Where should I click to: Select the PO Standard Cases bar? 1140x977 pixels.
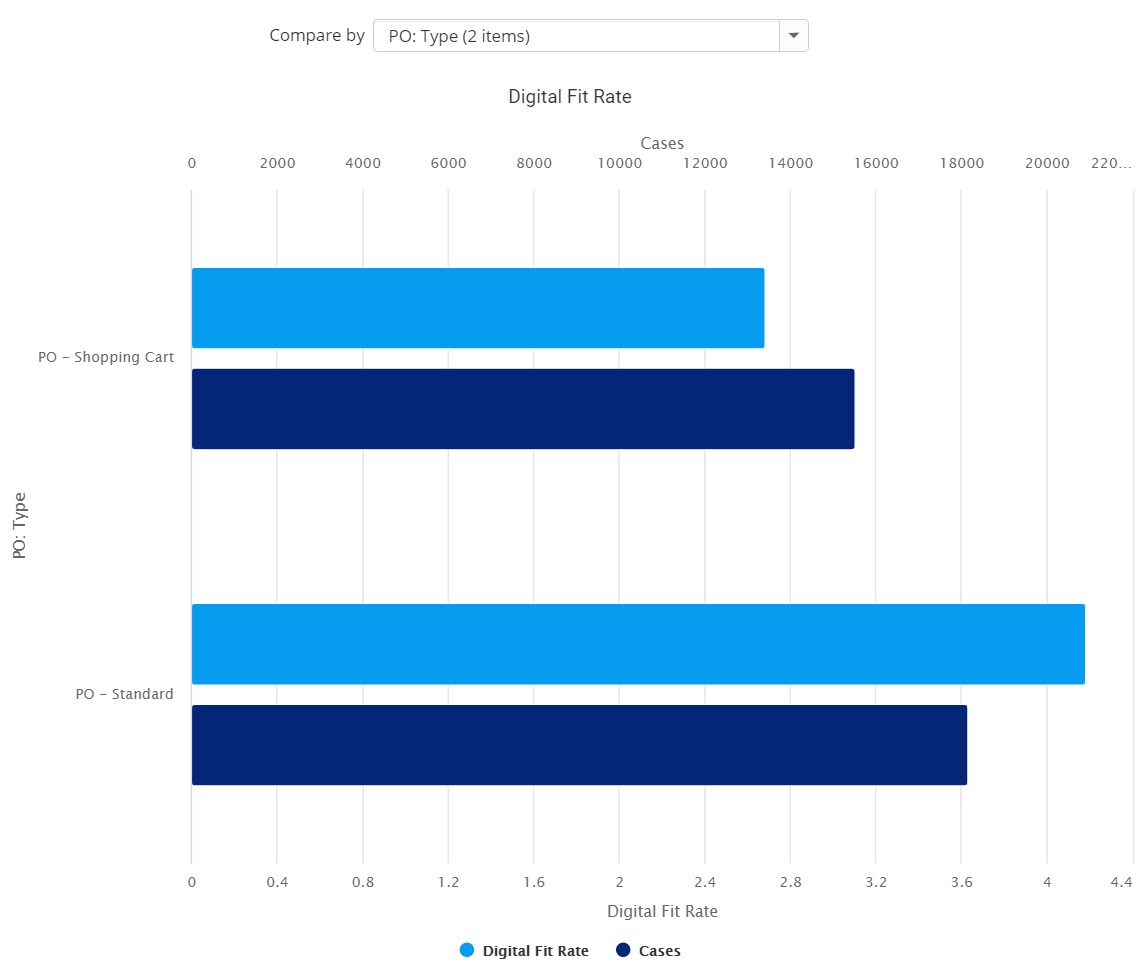click(x=579, y=745)
